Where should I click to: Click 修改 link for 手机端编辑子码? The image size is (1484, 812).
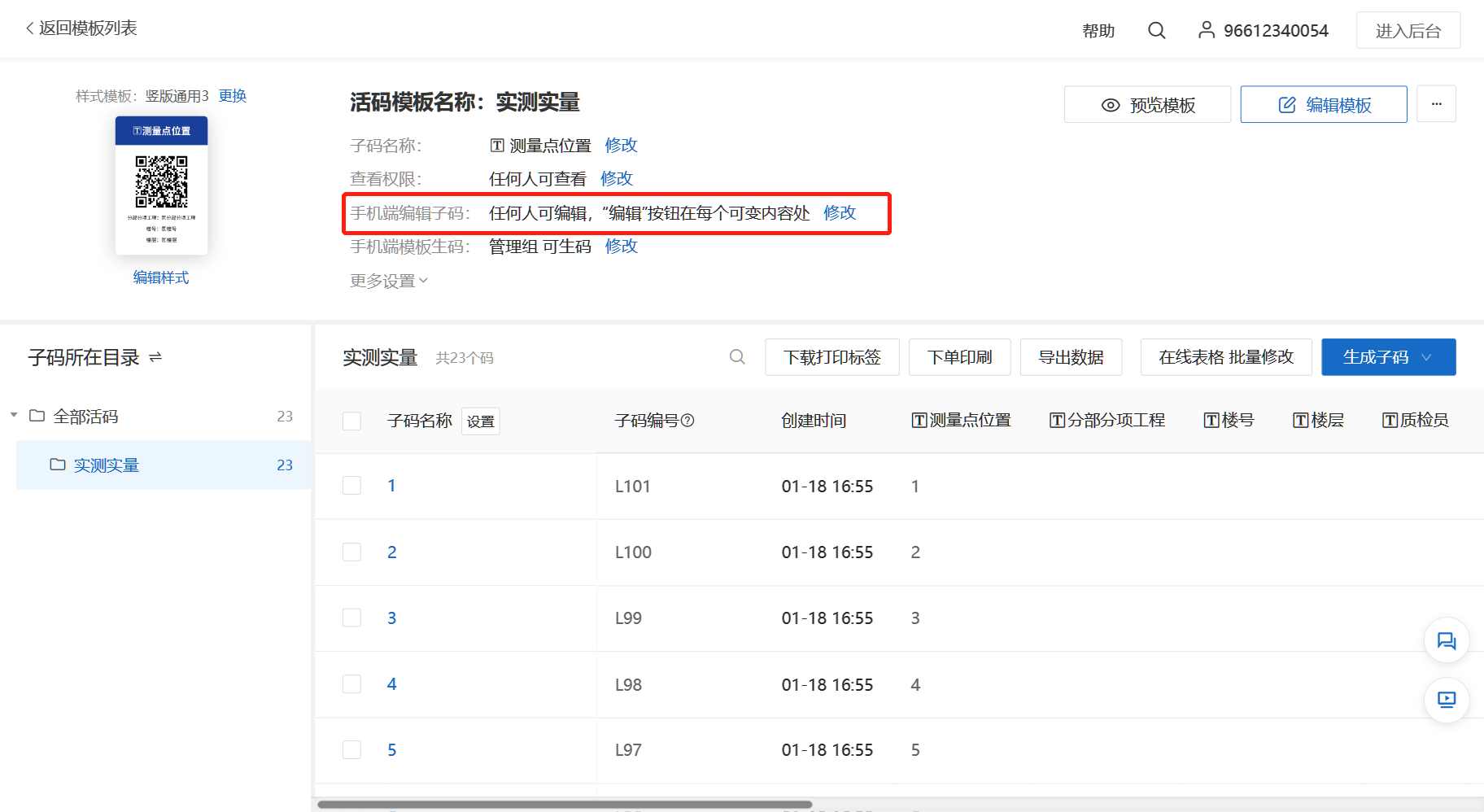(x=839, y=213)
